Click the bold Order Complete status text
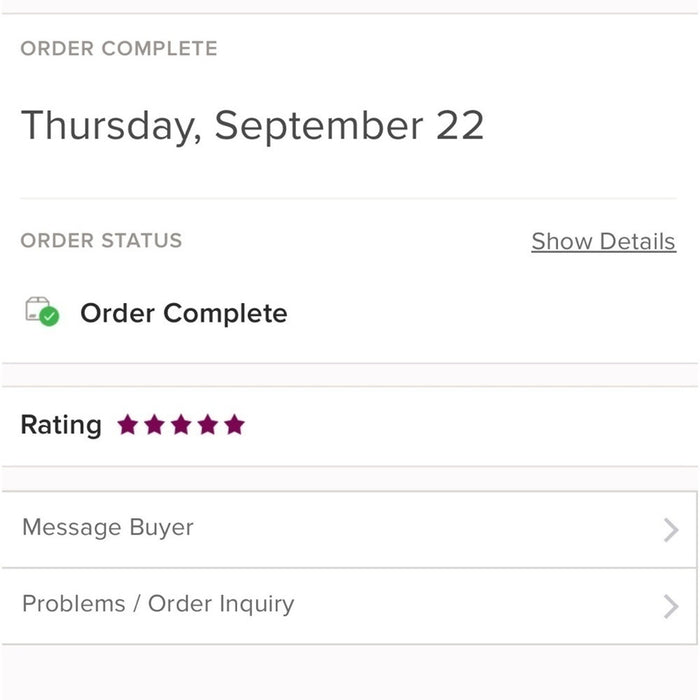 pos(184,314)
